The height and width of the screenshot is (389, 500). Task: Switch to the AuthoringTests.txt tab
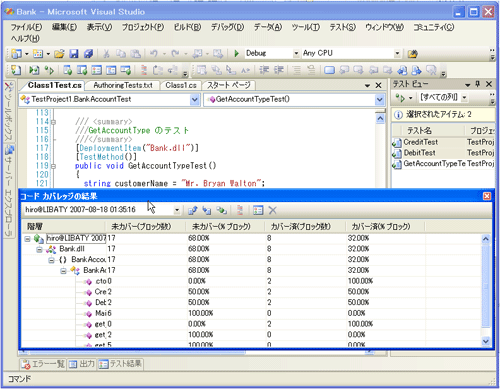123,85
